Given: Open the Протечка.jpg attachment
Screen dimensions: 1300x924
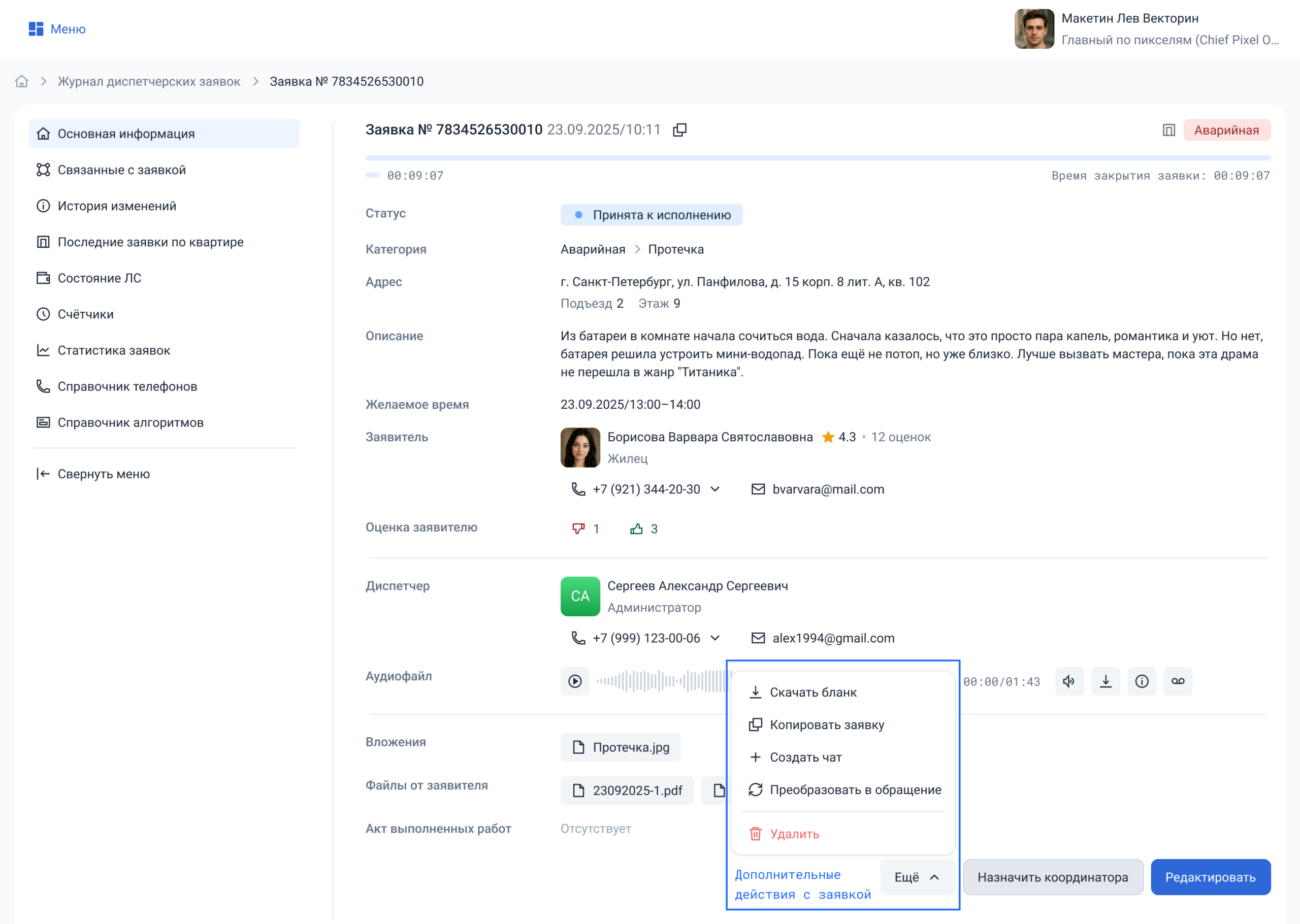Looking at the screenshot, I should pos(621,747).
